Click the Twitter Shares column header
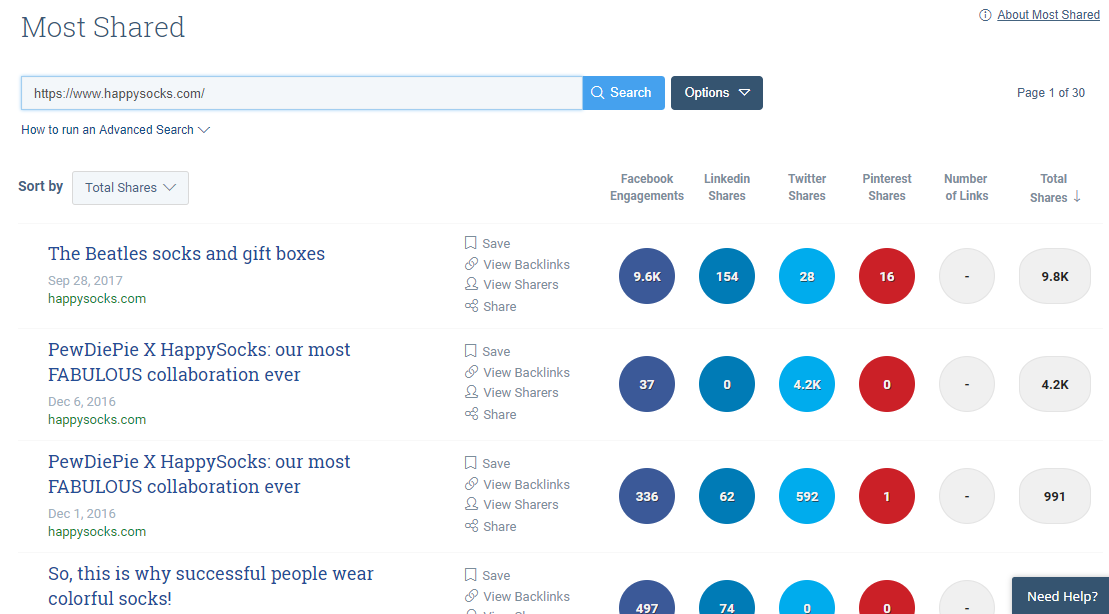The image size is (1109, 614). click(806, 188)
